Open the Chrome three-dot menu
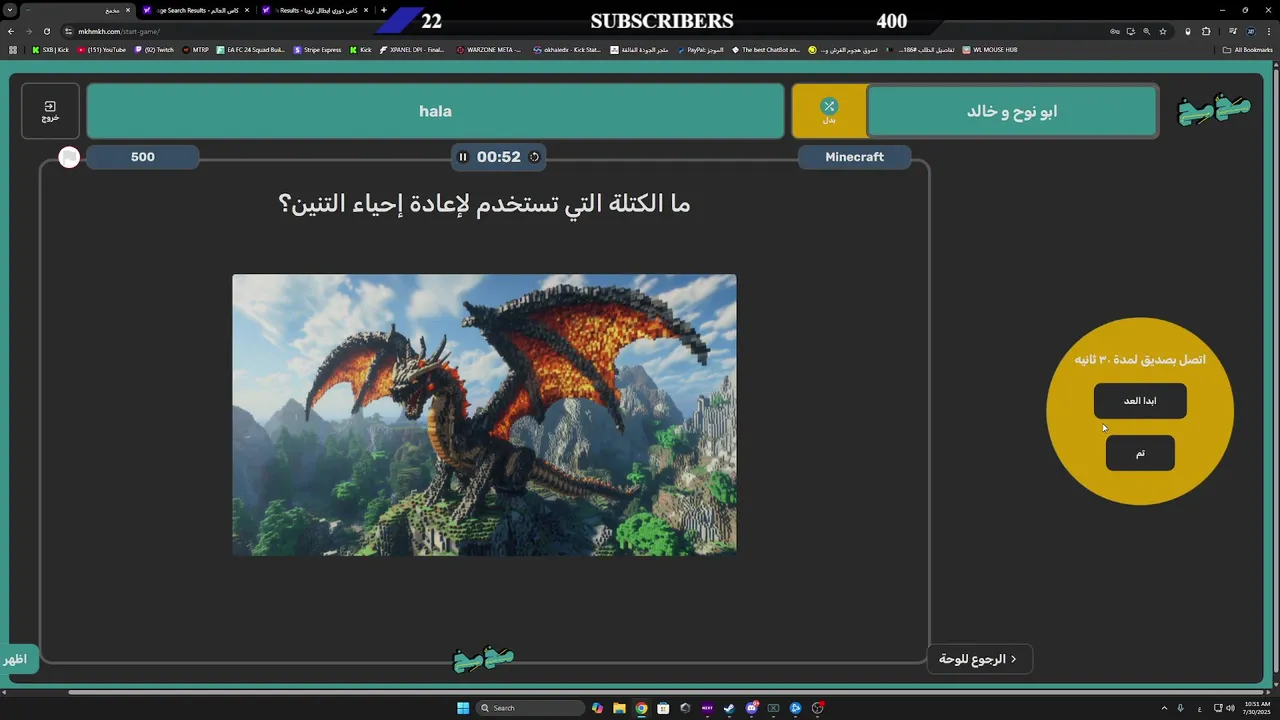 click(1268, 31)
